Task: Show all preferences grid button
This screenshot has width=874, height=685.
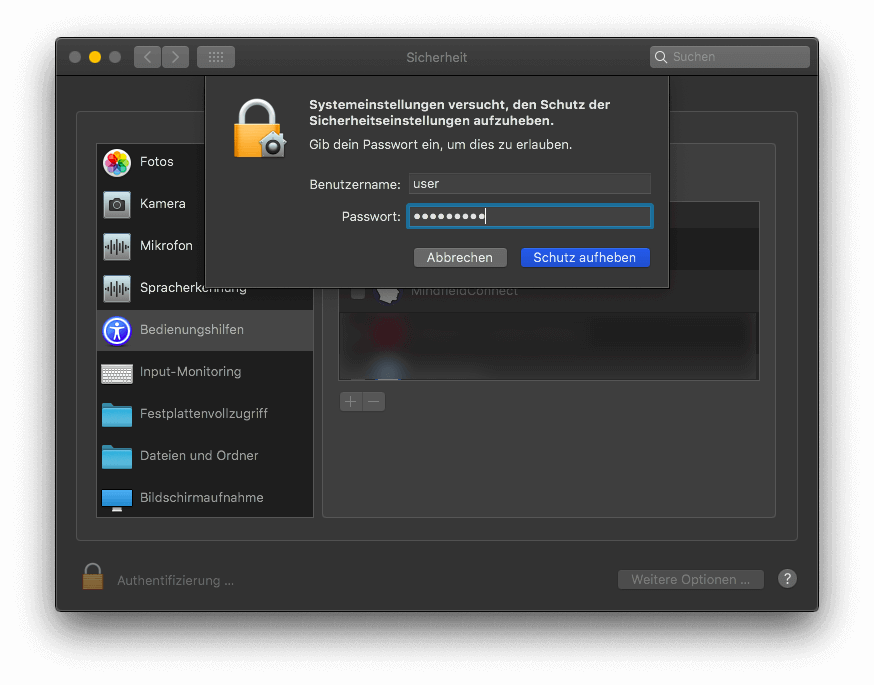Action: pyautogui.click(x=216, y=57)
